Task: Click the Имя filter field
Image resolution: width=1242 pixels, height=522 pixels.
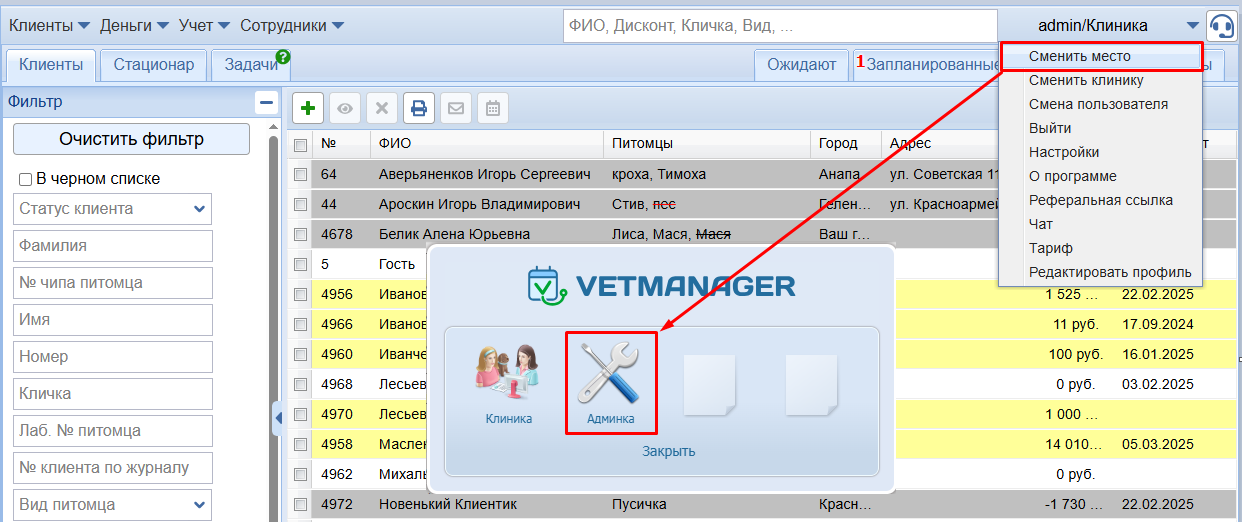Action: (113, 320)
